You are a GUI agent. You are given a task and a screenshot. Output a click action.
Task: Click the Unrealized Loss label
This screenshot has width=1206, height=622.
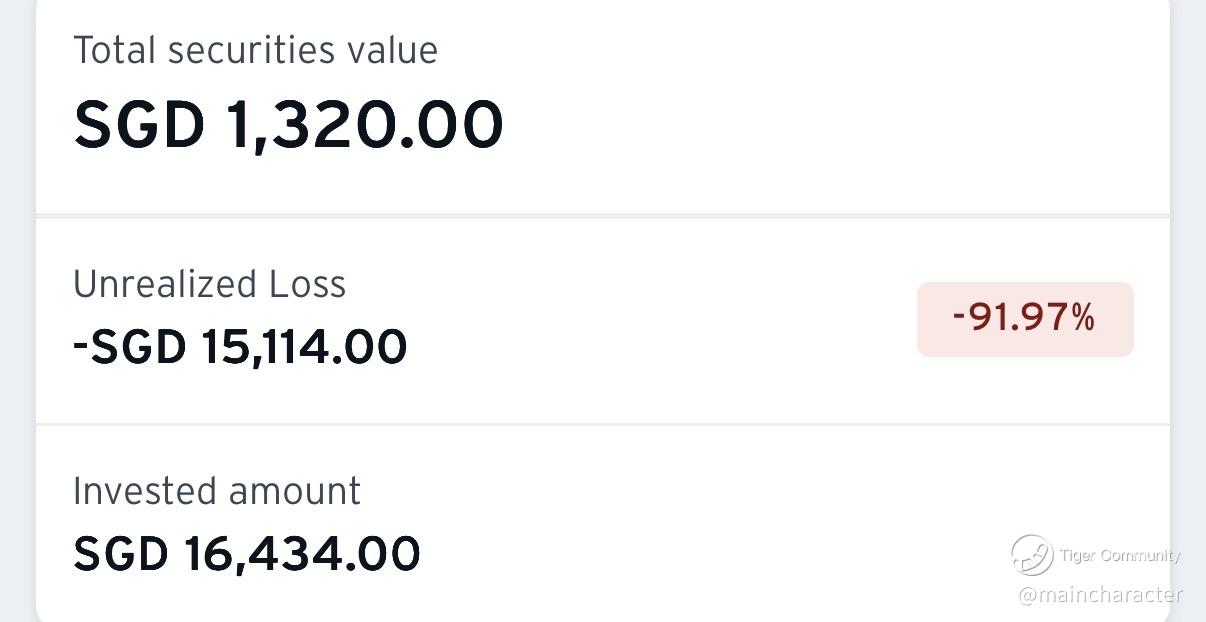coord(209,284)
